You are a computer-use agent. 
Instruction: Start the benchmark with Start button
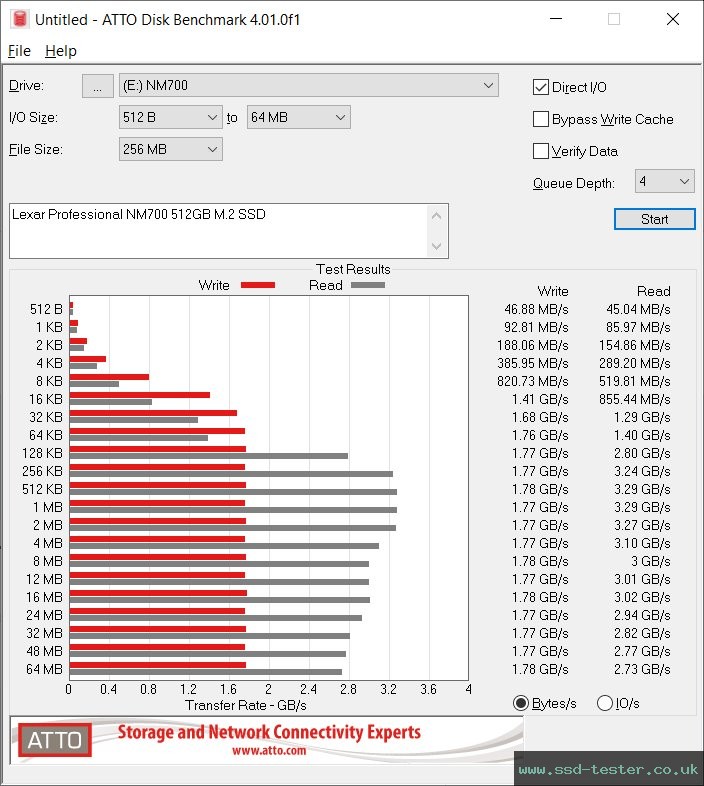(x=654, y=219)
